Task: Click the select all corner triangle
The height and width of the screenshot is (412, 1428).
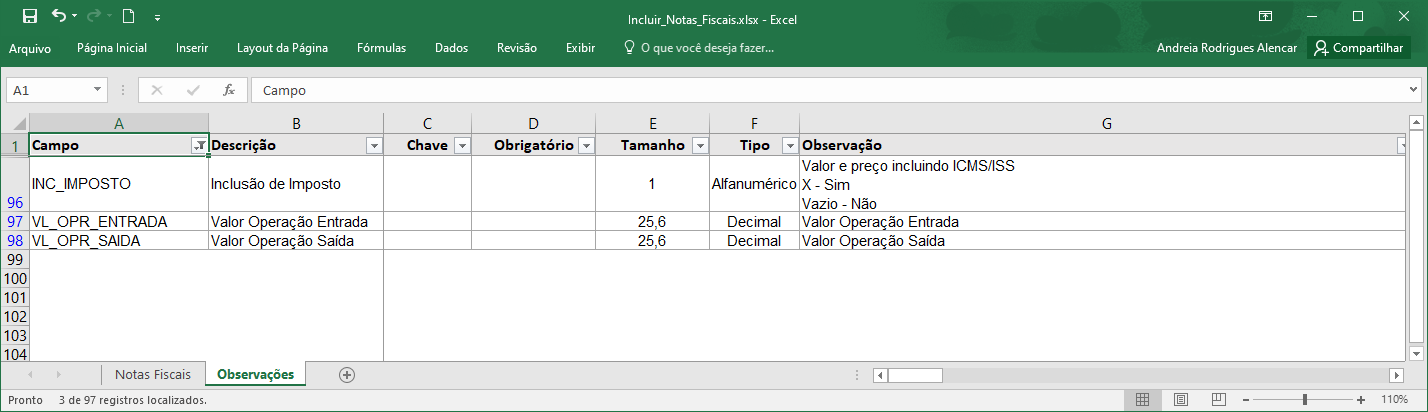Action: (x=20, y=124)
